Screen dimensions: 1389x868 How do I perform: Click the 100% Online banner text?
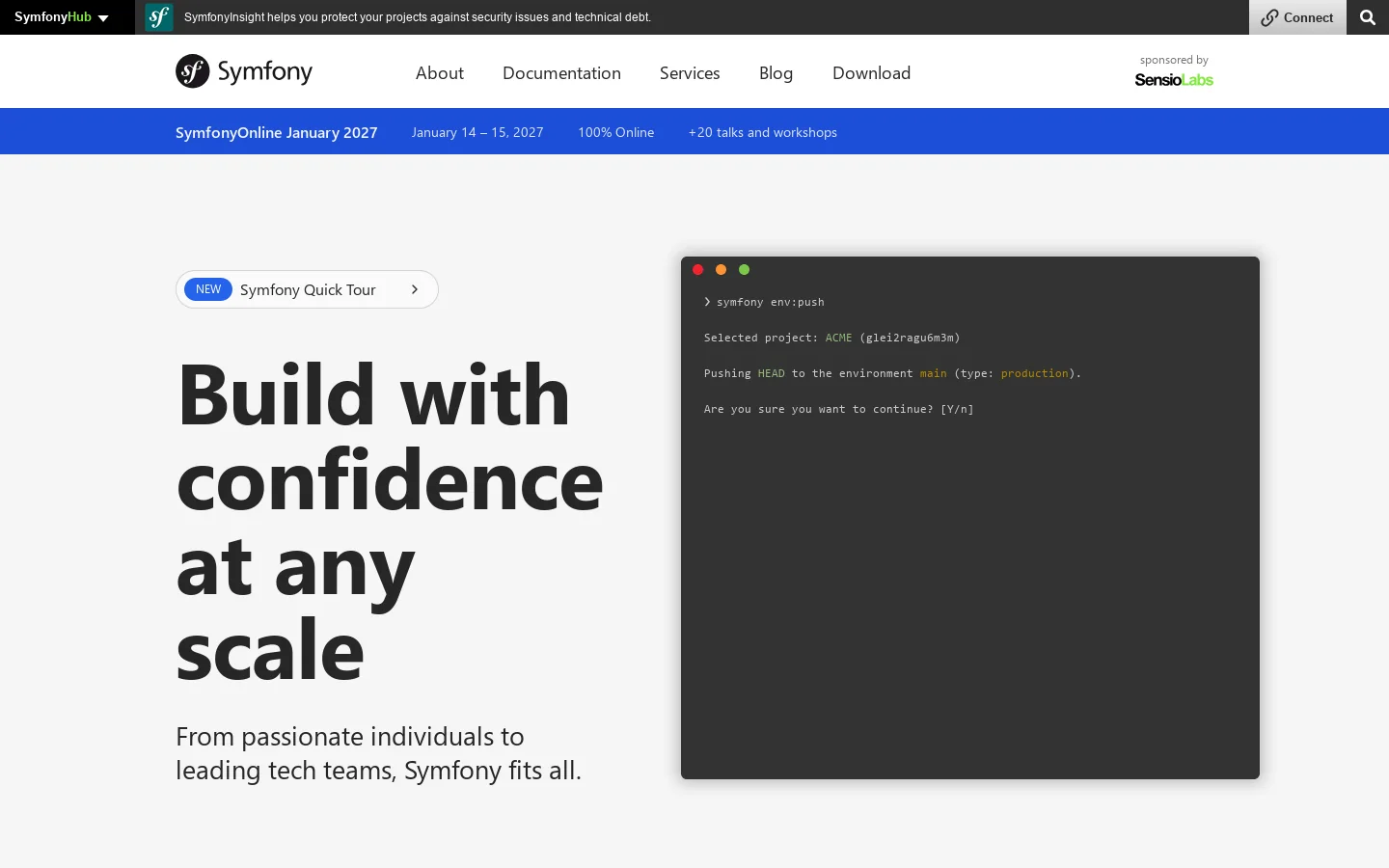(x=616, y=132)
